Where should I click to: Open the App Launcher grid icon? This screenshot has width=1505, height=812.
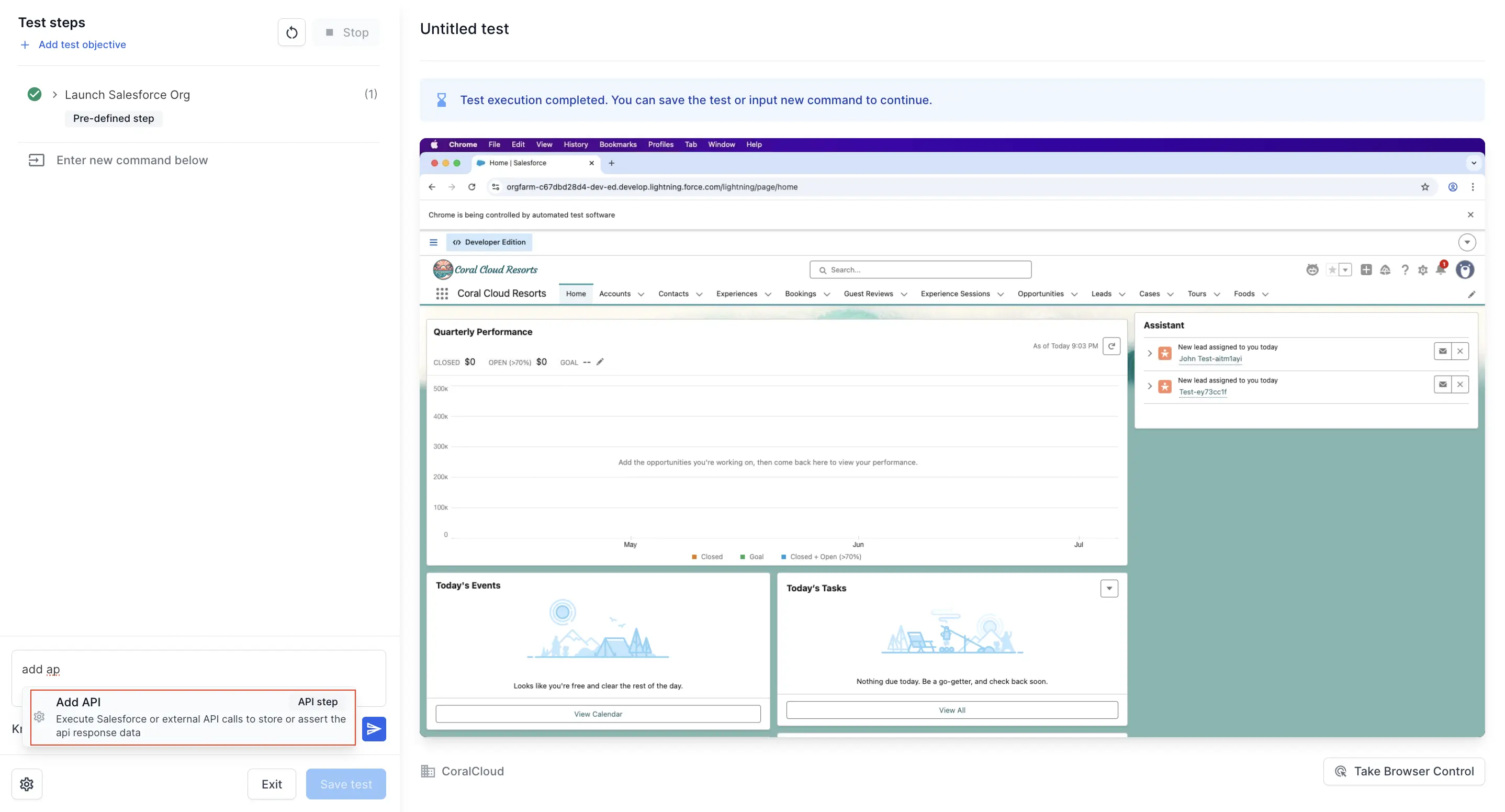442,294
